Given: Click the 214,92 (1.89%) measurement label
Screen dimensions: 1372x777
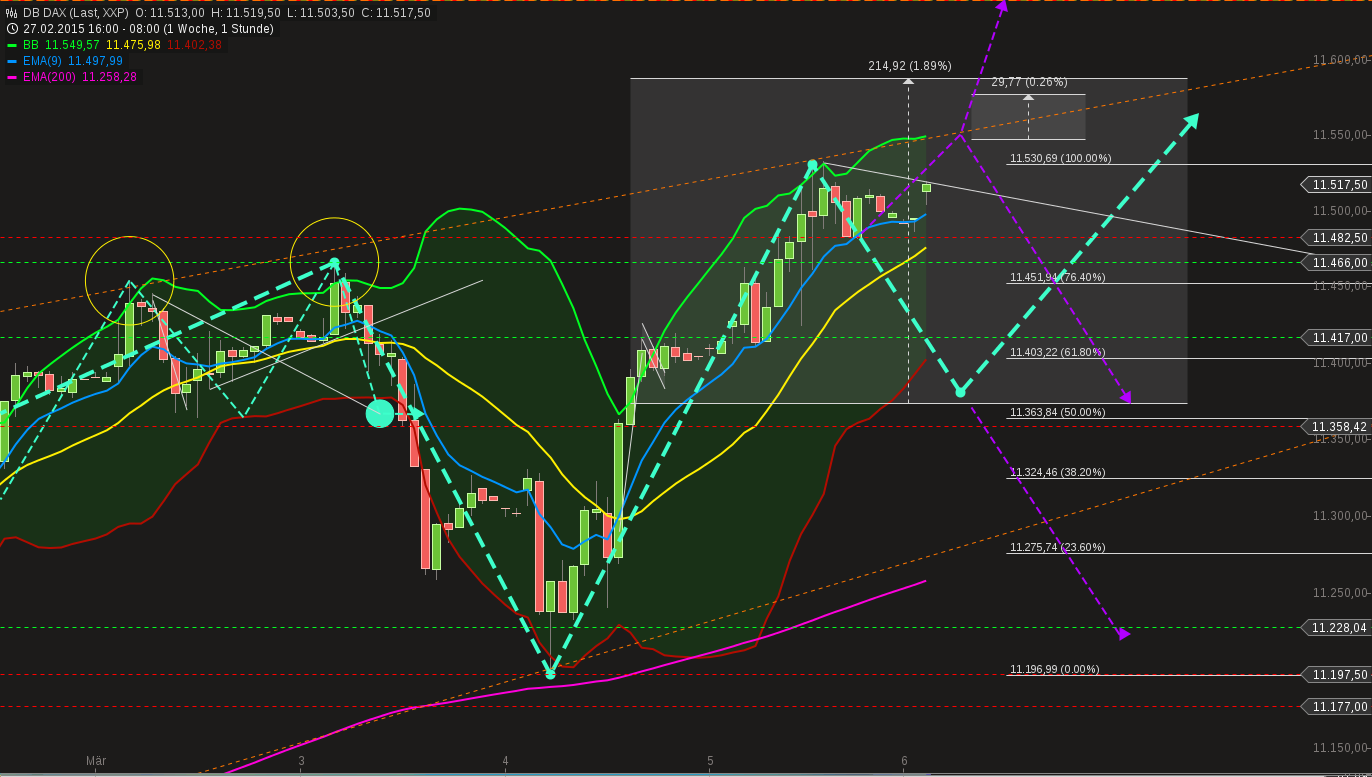Looking at the screenshot, I should point(908,65).
